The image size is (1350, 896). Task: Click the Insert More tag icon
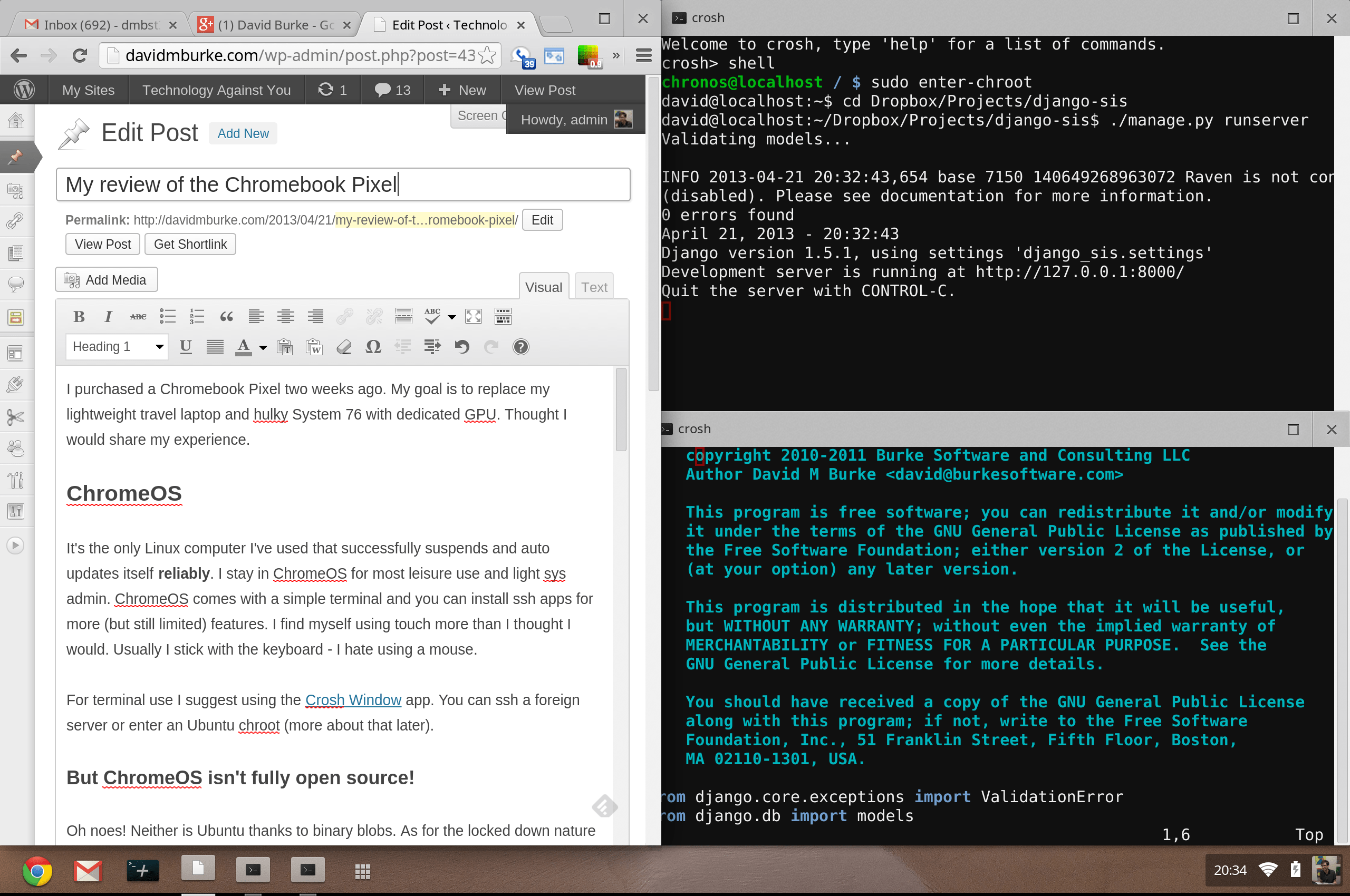pyautogui.click(x=404, y=316)
